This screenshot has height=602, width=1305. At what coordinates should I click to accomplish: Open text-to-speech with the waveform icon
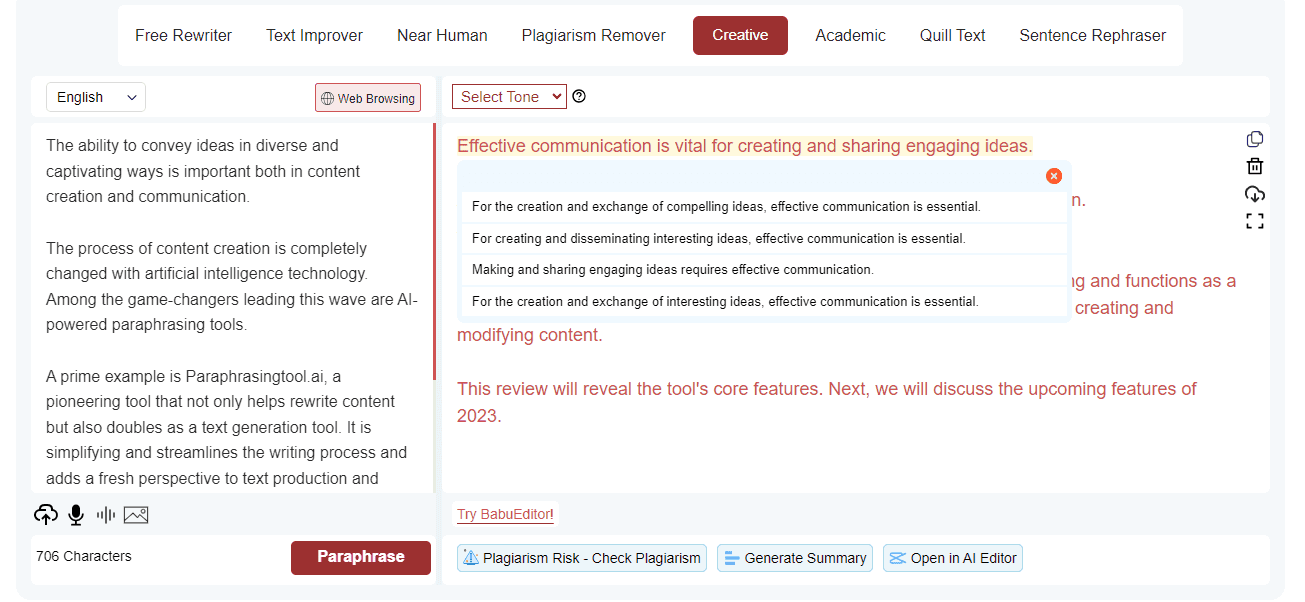pos(105,514)
